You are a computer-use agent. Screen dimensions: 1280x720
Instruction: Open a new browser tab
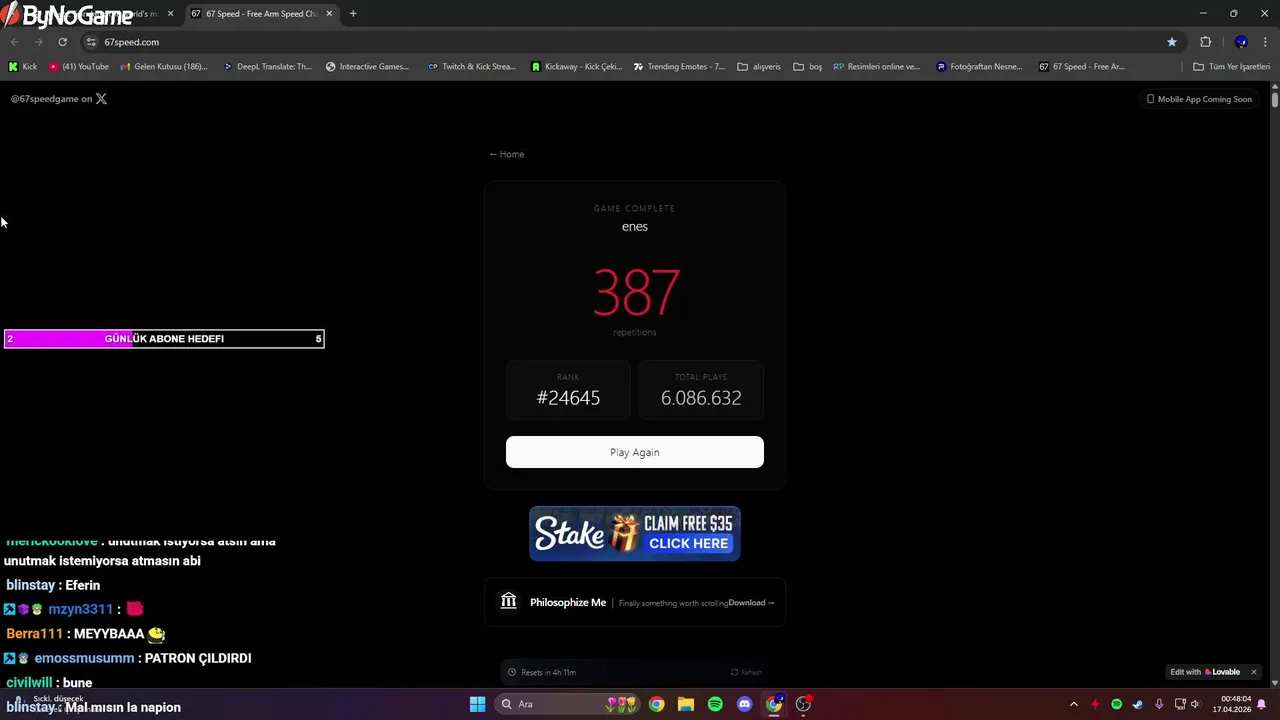click(x=353, y=14)
